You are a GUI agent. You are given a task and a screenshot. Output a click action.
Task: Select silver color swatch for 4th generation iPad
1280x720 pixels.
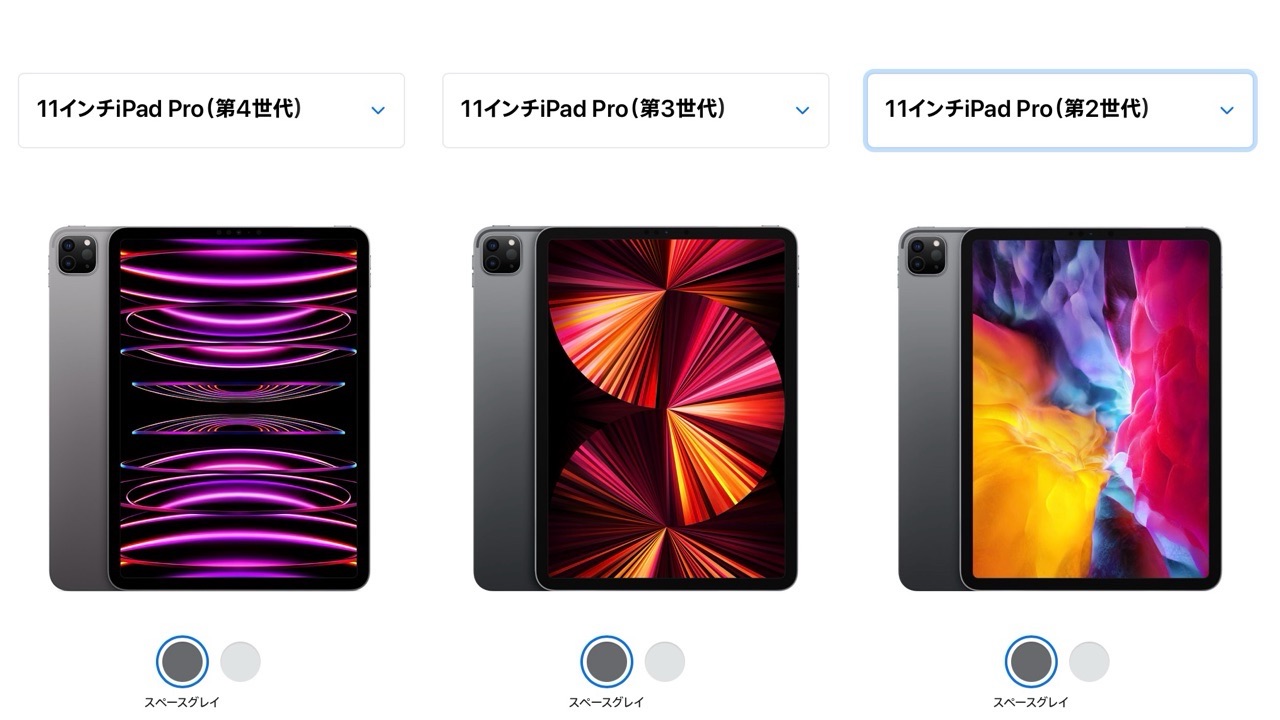tap(240, 662)
